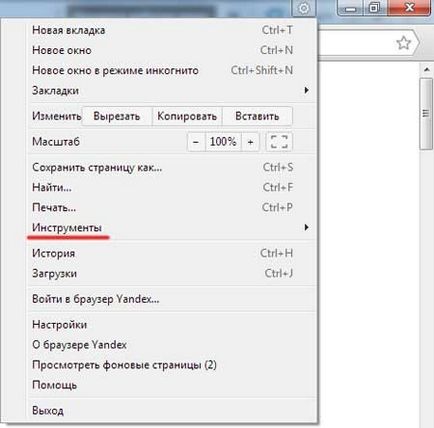Click the bookmark star icon
This screenshot has width=434, height=428.
(x=403, y=43)
